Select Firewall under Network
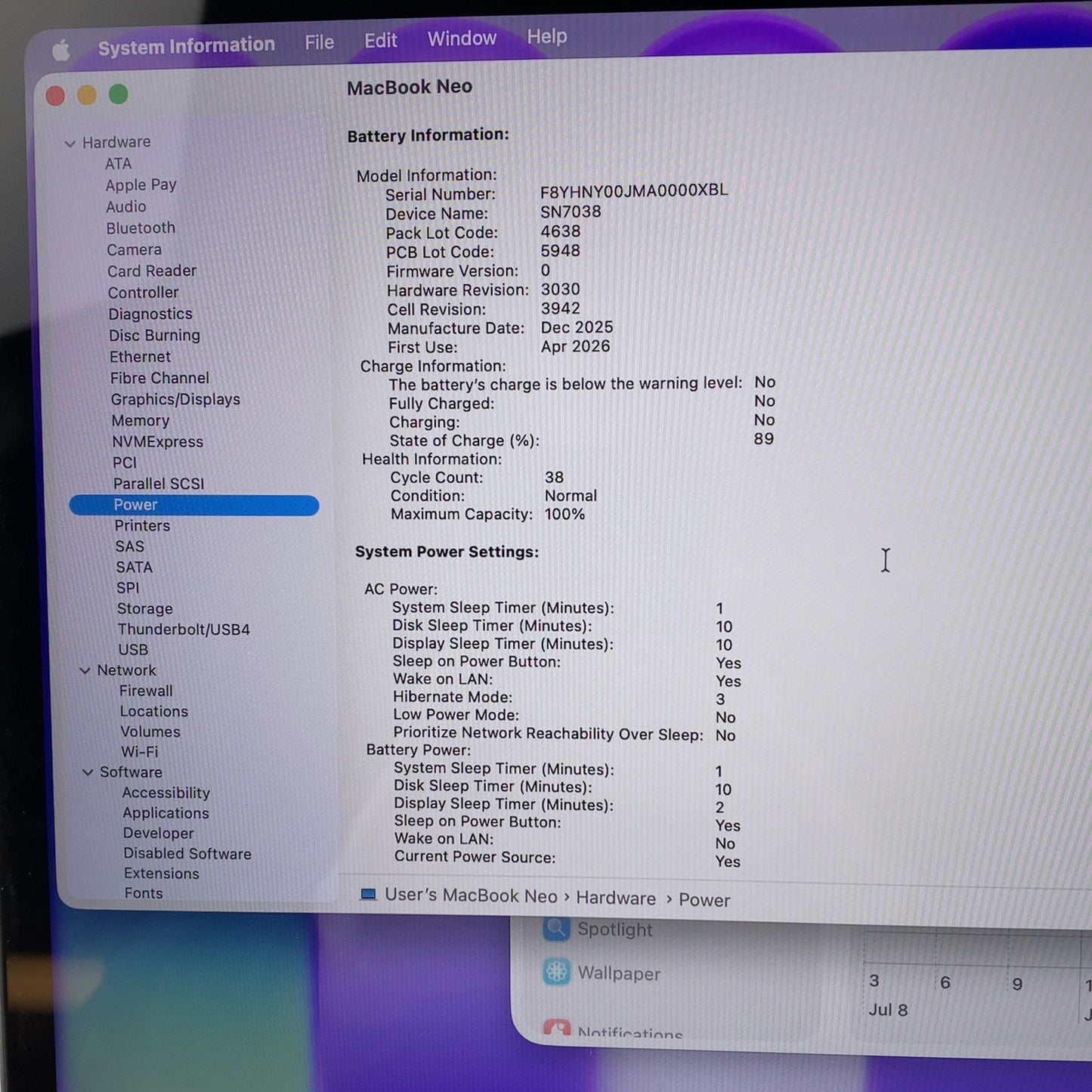Screen dimensions: 1092x1092 pos(146,691)
